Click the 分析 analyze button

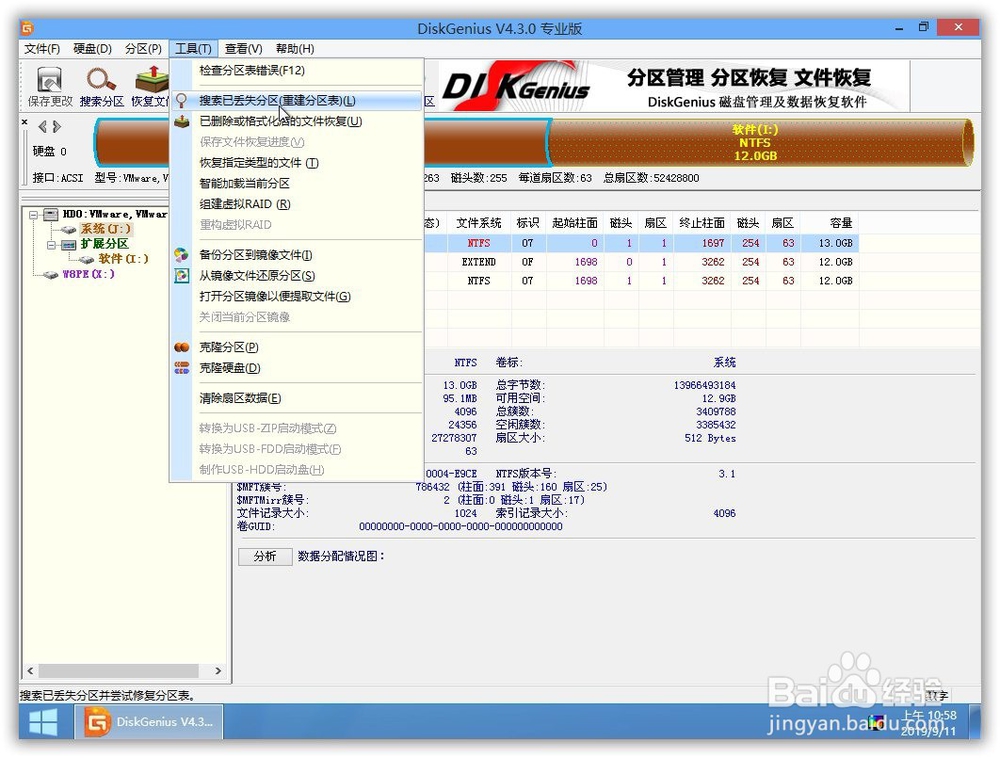(x=264, y=557)
